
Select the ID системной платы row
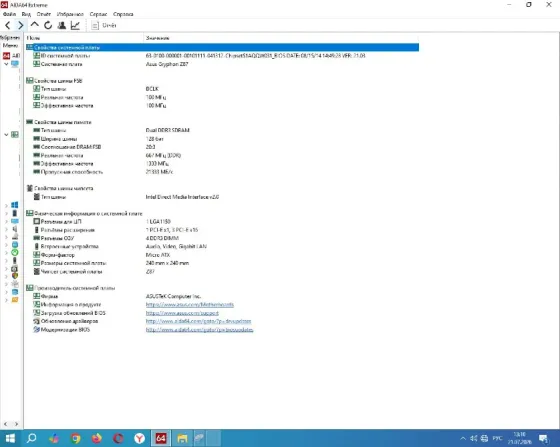tap(222, 56)
